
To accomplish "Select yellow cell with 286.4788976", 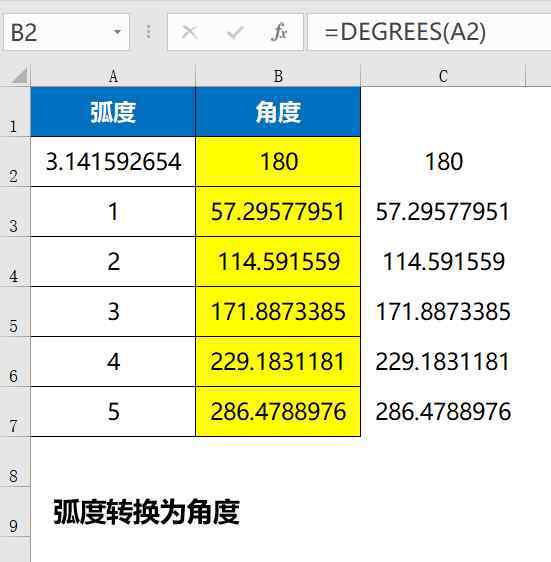I will click(x=278, y=411).
